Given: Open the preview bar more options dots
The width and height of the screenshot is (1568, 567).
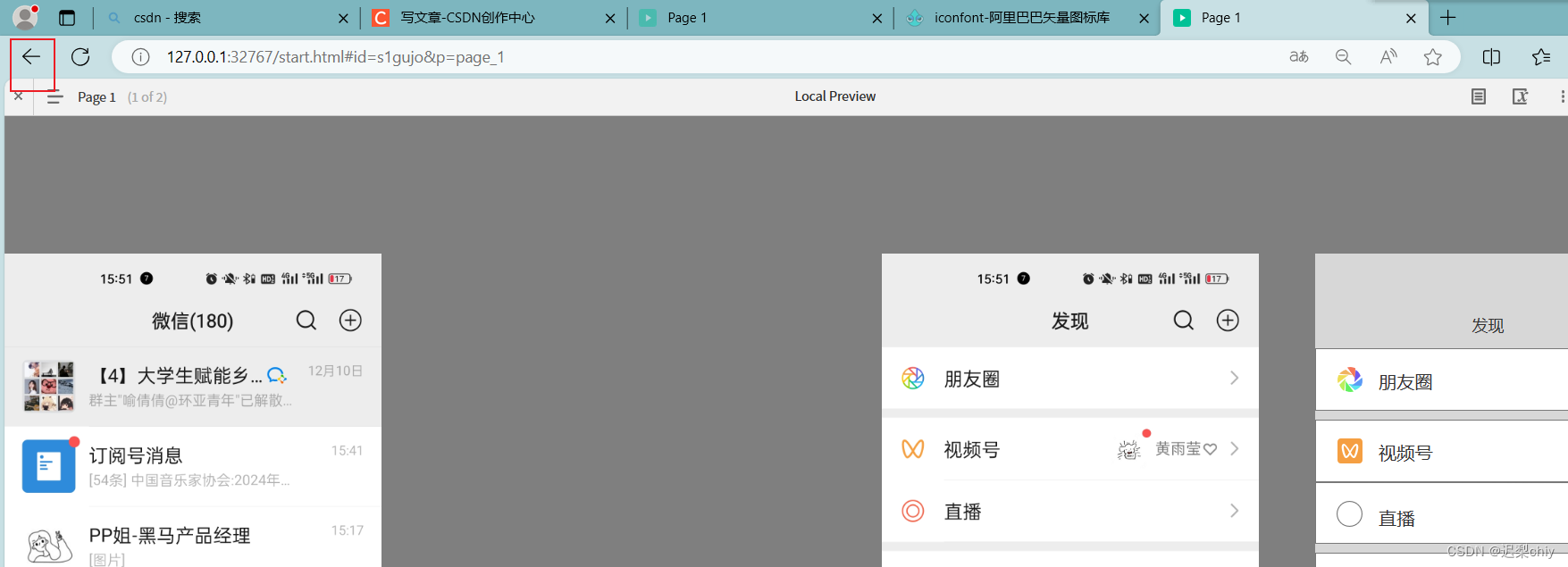Looking at the screenshot, I should (x=1562, y=96).
